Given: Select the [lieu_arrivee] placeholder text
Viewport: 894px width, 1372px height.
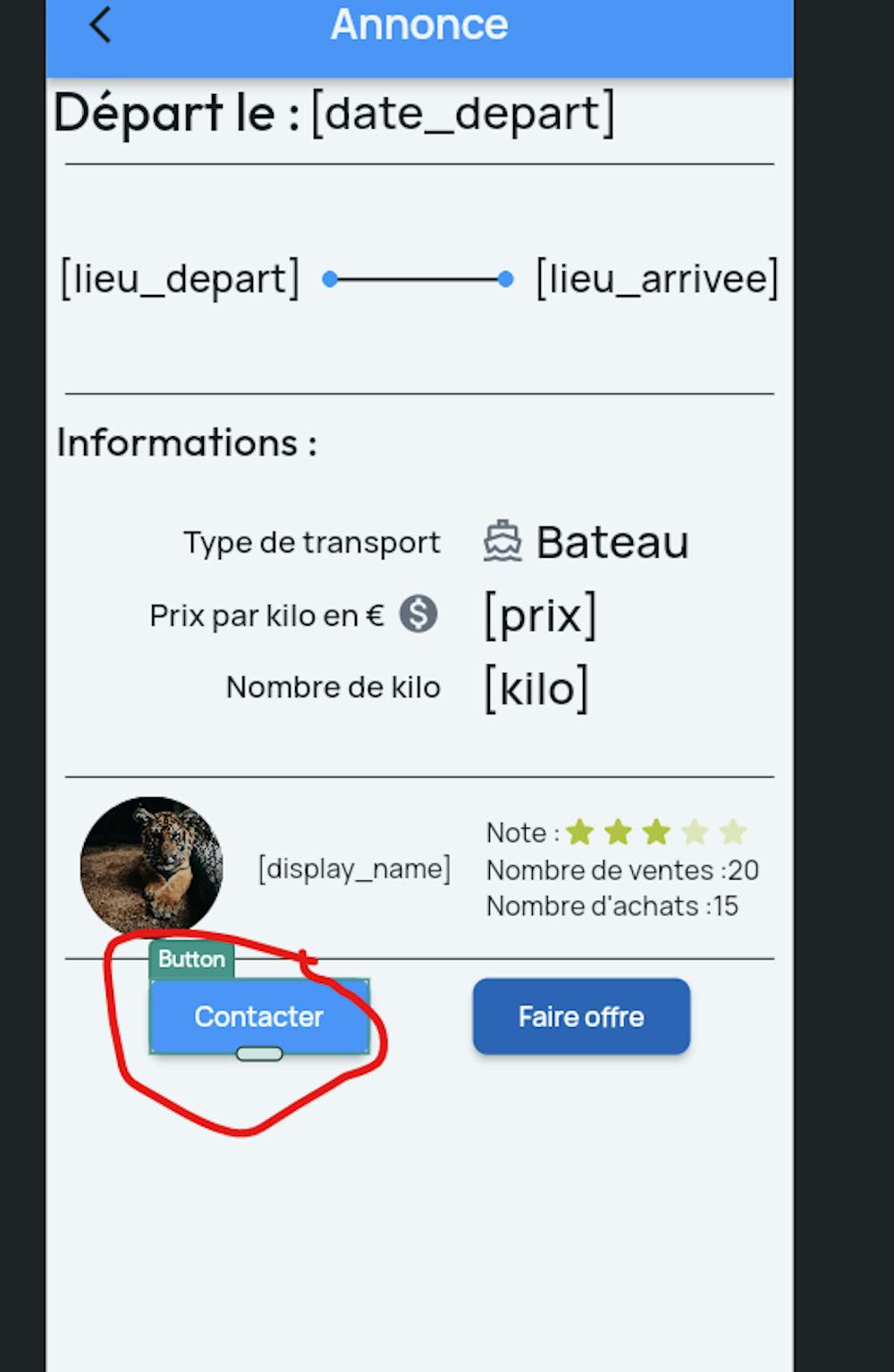Looking at the screenshot, I should (657, 279).
